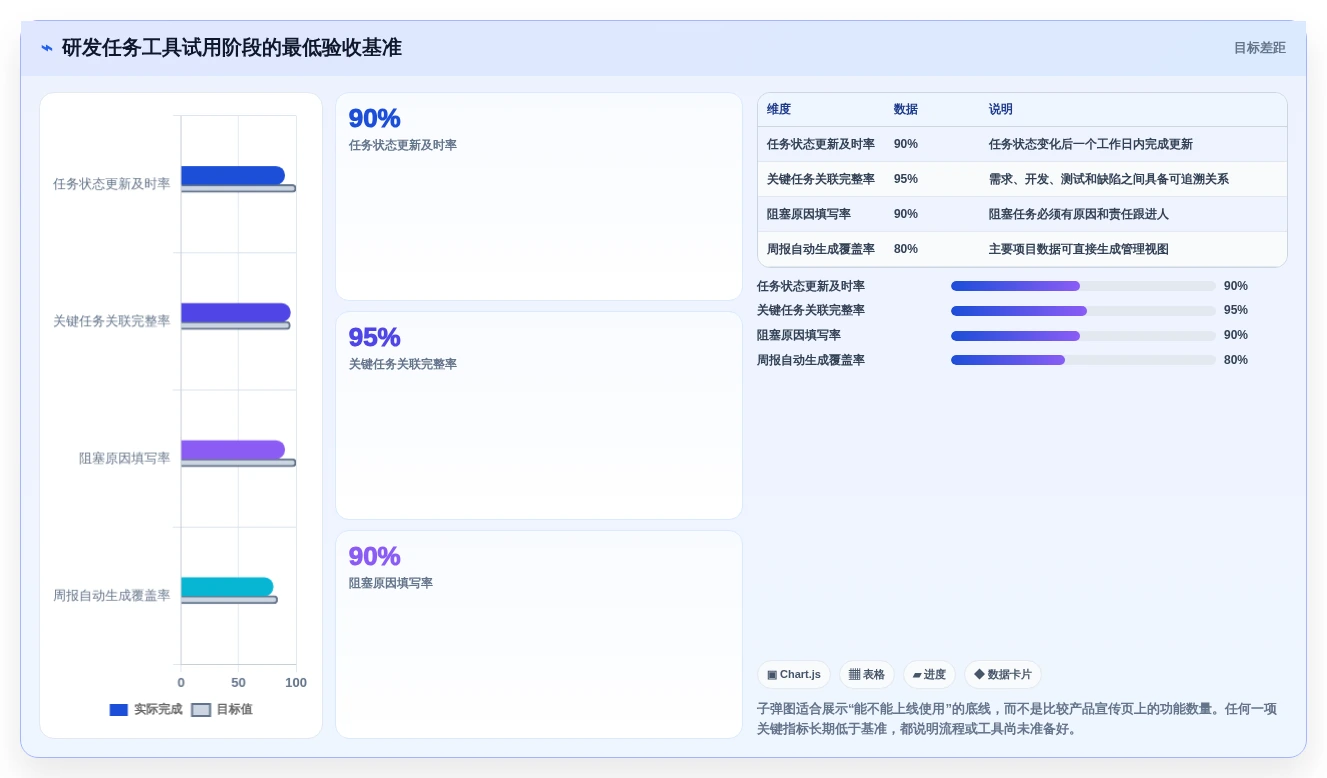Click the gray 目标值 legend color box
The width and height of the screenshot is (1327, 778).
pos(201,710)
